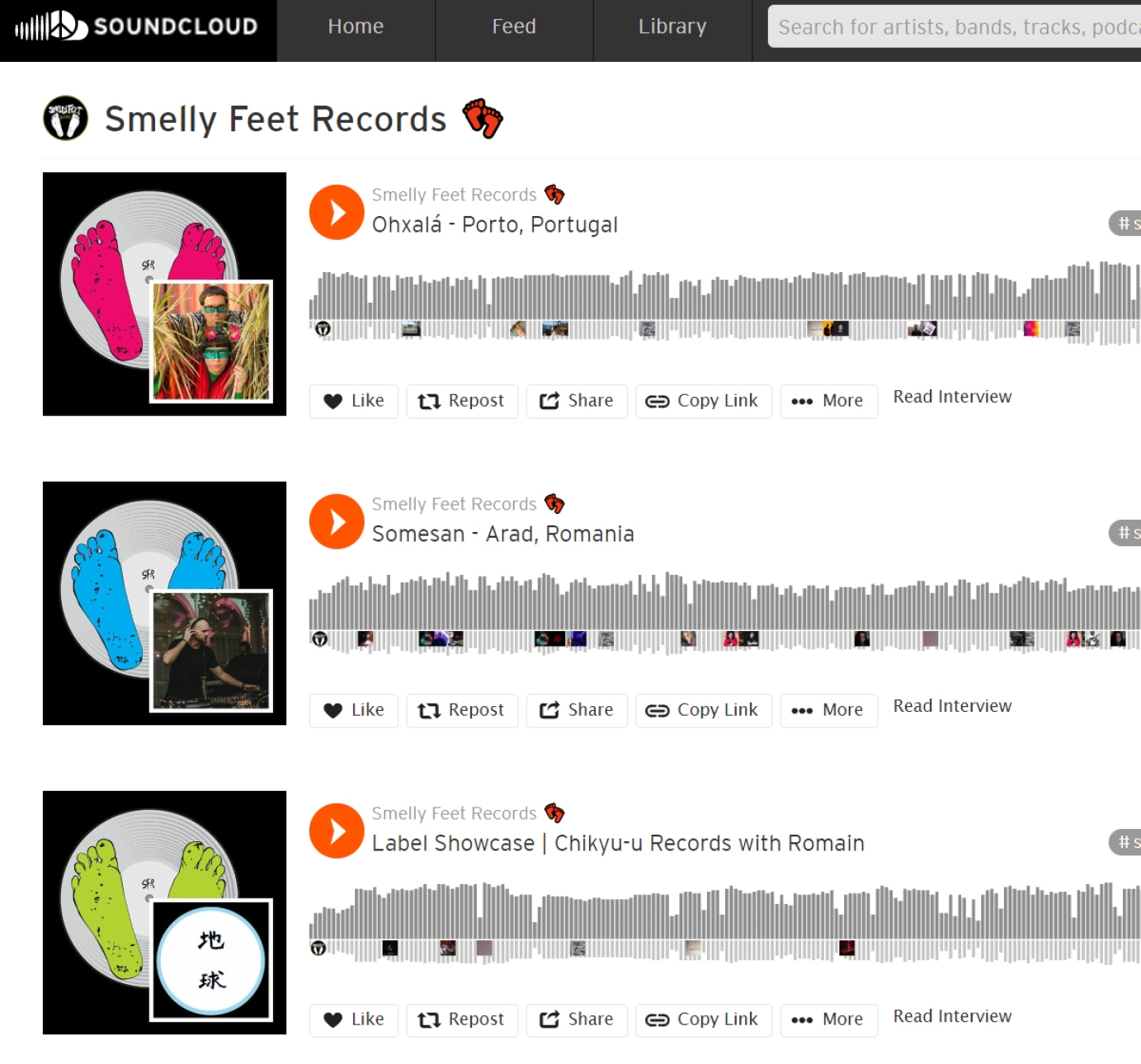Viewport: 1141px width, 1064px height.
Task: Open More menu for Somesan track
Action: click(828, 710)
